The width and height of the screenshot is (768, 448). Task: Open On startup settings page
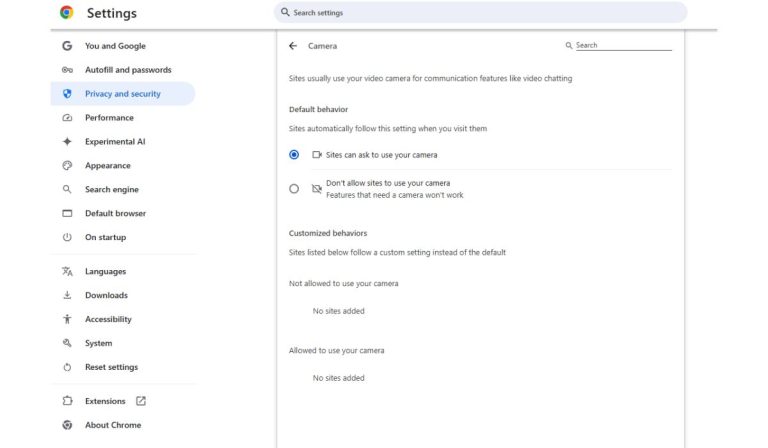[105, 238]
